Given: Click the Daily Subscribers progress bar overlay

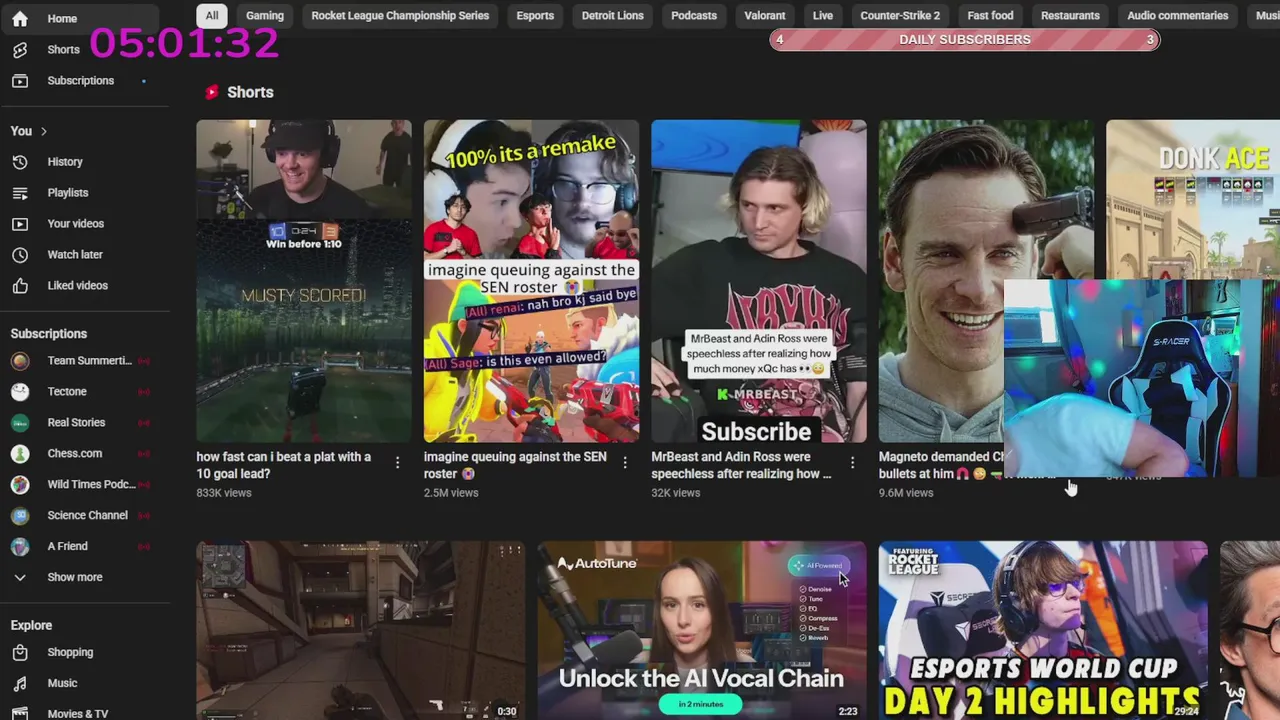Looking at the screenshot, I should point(965,39).
